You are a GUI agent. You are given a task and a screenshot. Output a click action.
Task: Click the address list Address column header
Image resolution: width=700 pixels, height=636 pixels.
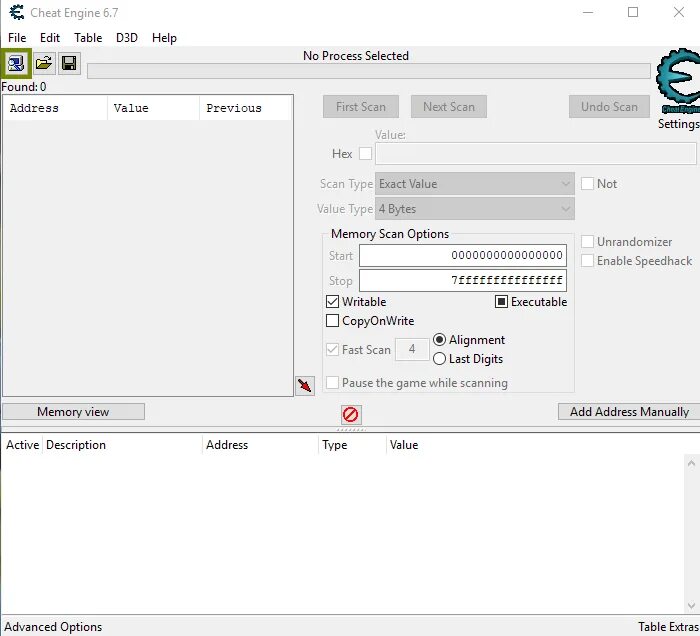pos(260,445)
